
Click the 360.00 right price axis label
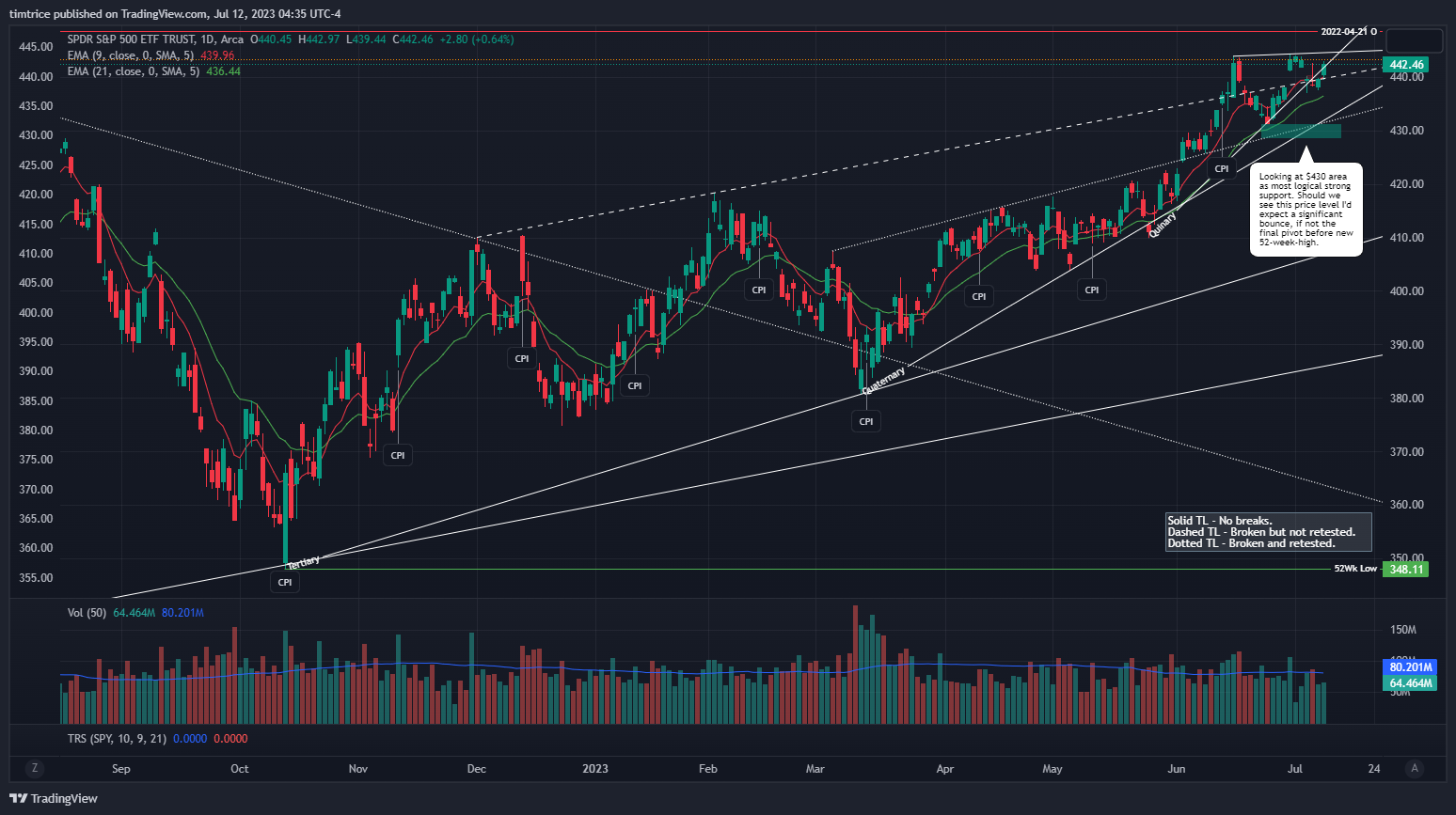pyautogui.click(x=1407, y=505)
